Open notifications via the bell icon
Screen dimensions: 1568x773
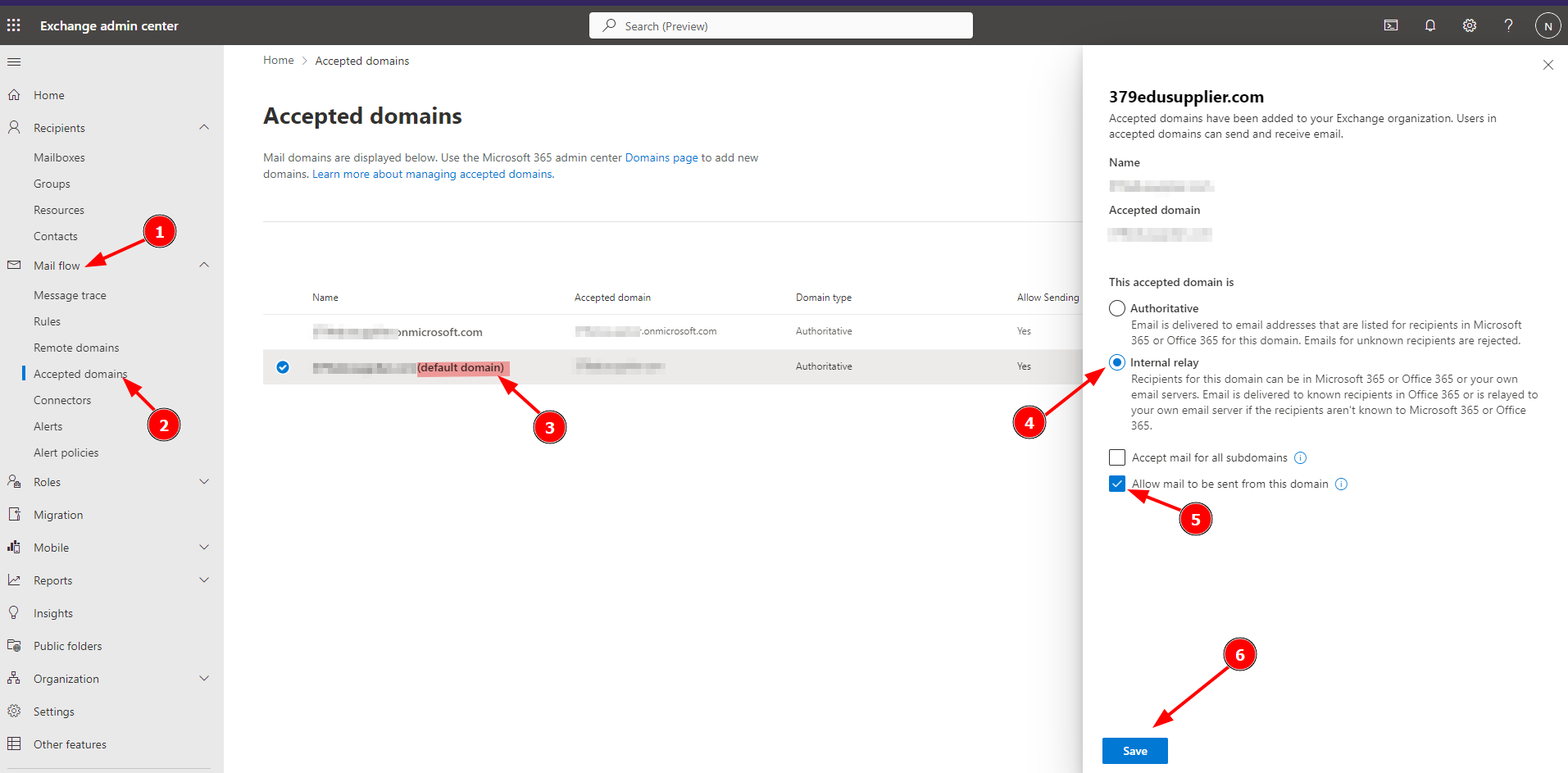(x=1429, y=25)
